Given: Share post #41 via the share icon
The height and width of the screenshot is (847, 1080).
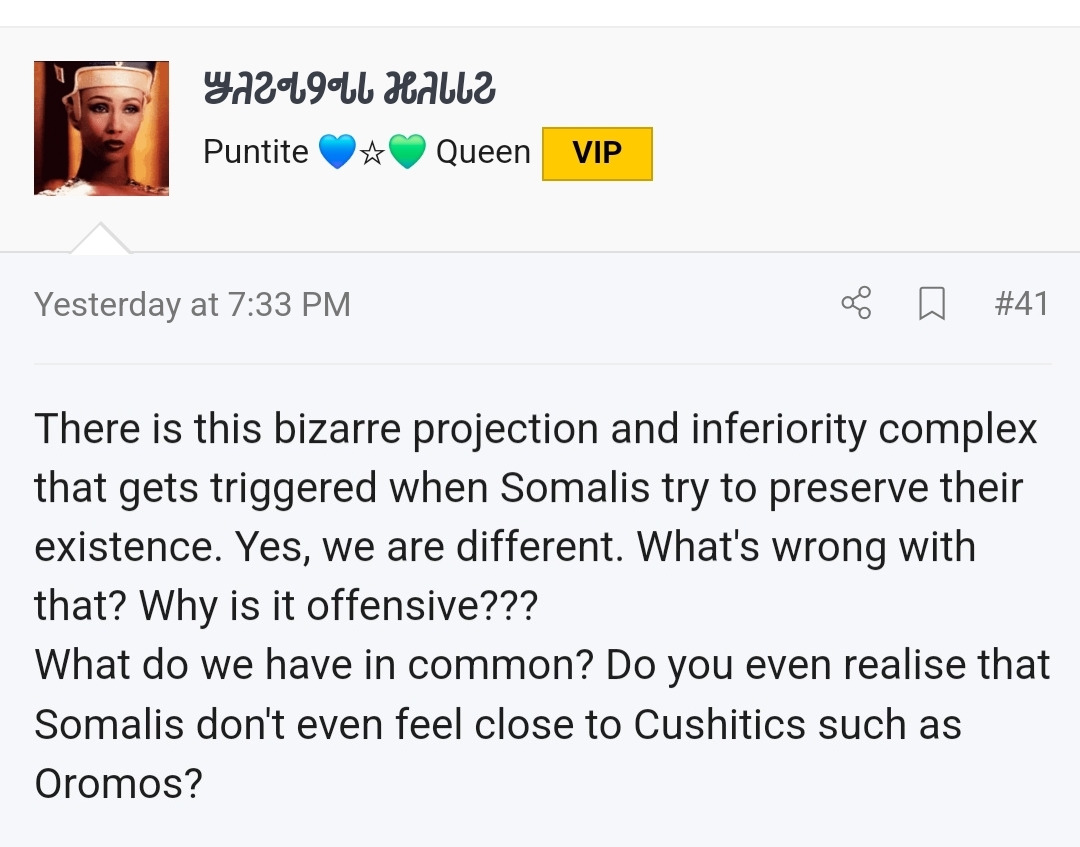Looking at the screenshot, I should pyautogui.click(x=856, y=303).
